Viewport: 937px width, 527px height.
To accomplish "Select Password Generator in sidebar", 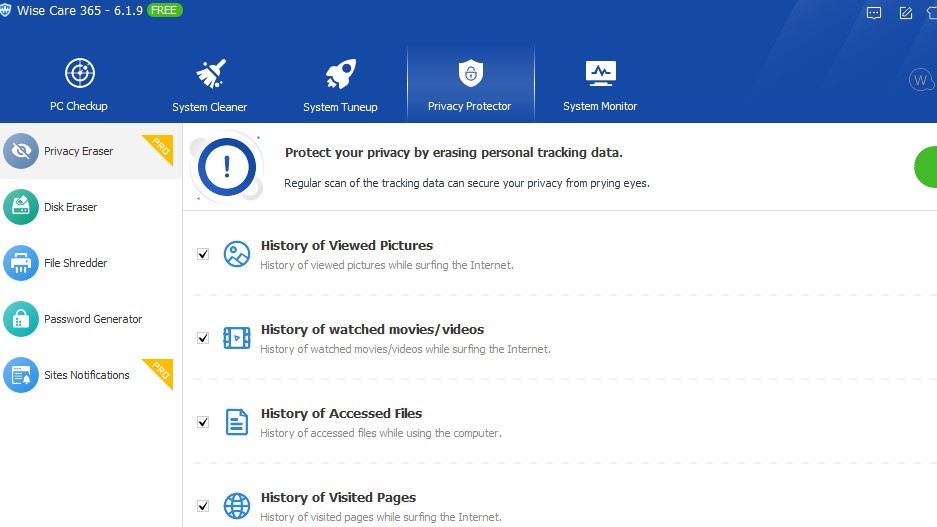I will pyautogui.click(x=93, y=319).
